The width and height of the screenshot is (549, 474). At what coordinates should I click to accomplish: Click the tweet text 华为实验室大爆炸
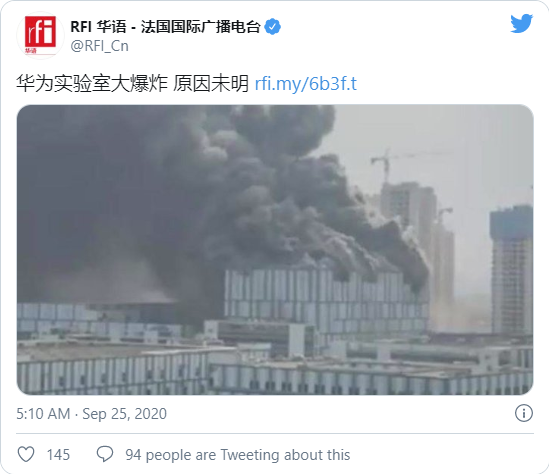92,84
